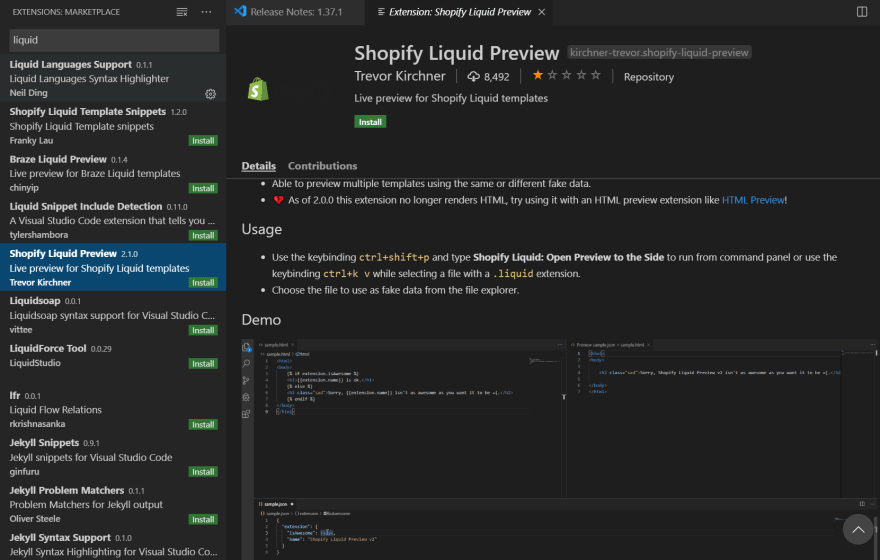The width and height of the screenshot is (880, 560).
Task: Open gear settings for Liquid Languages Support
Action: tap(210, 94)
